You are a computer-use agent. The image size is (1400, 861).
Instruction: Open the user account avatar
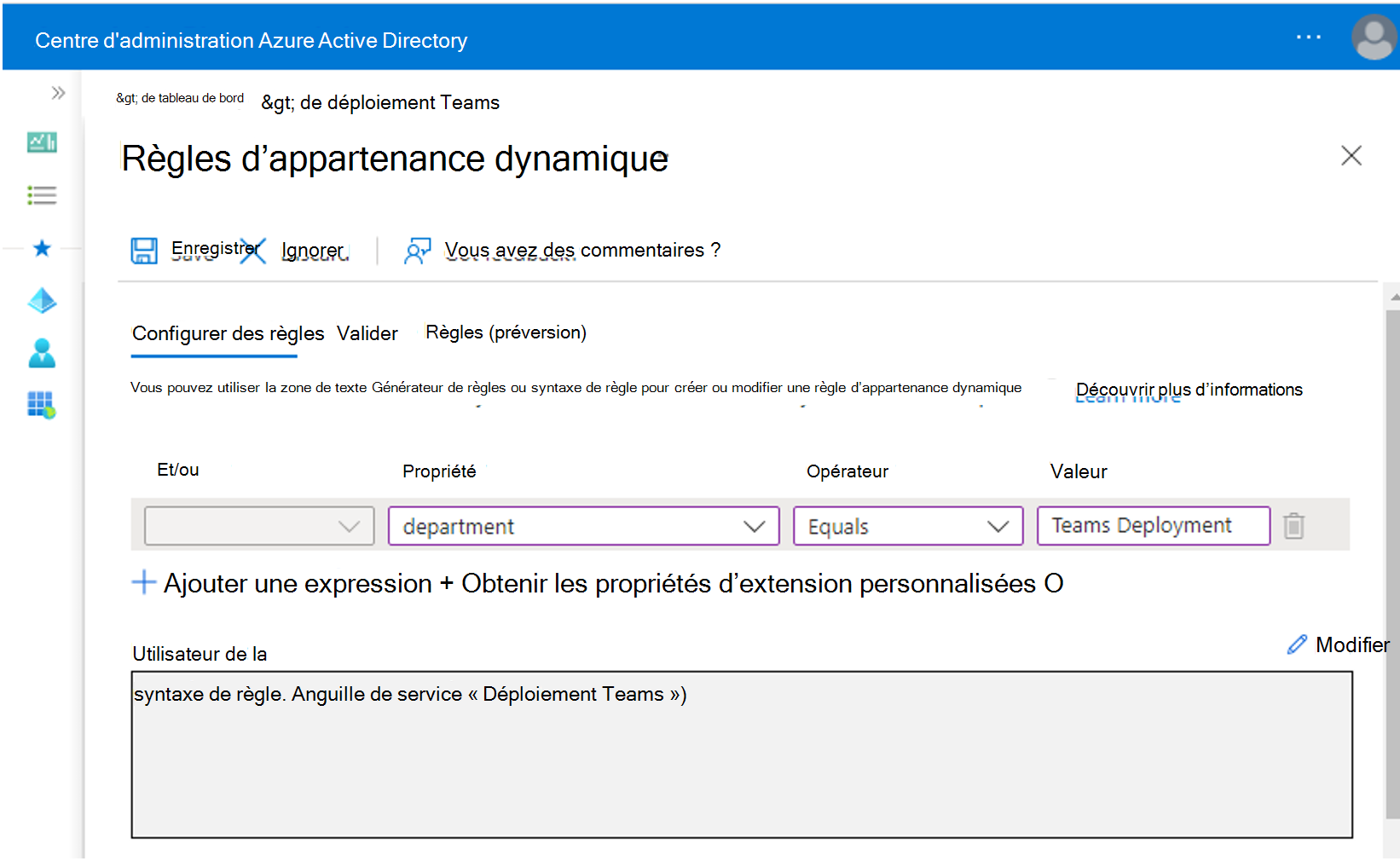pyautogui.click(x=1374, y=38)
